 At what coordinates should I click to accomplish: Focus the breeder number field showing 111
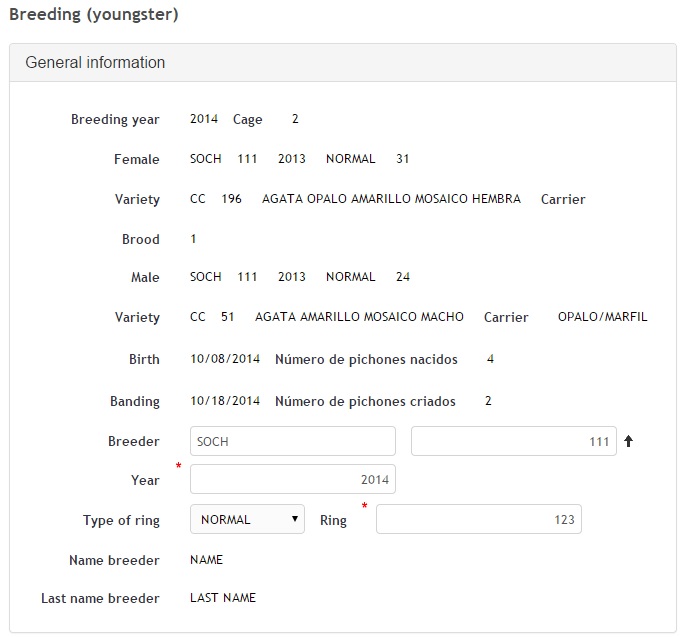click(513, 441)
